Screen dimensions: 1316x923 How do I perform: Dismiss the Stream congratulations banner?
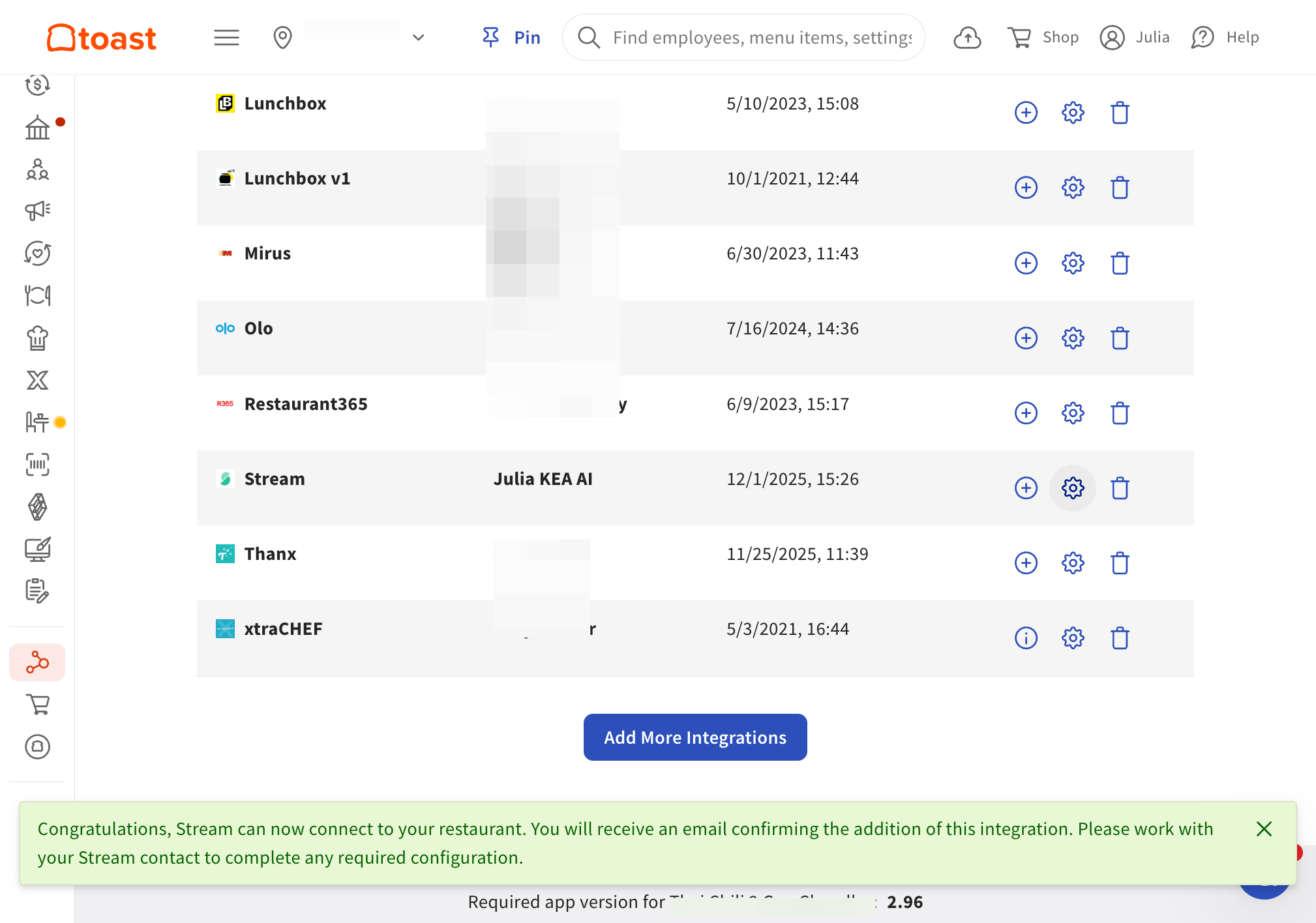coord(1264,829)
